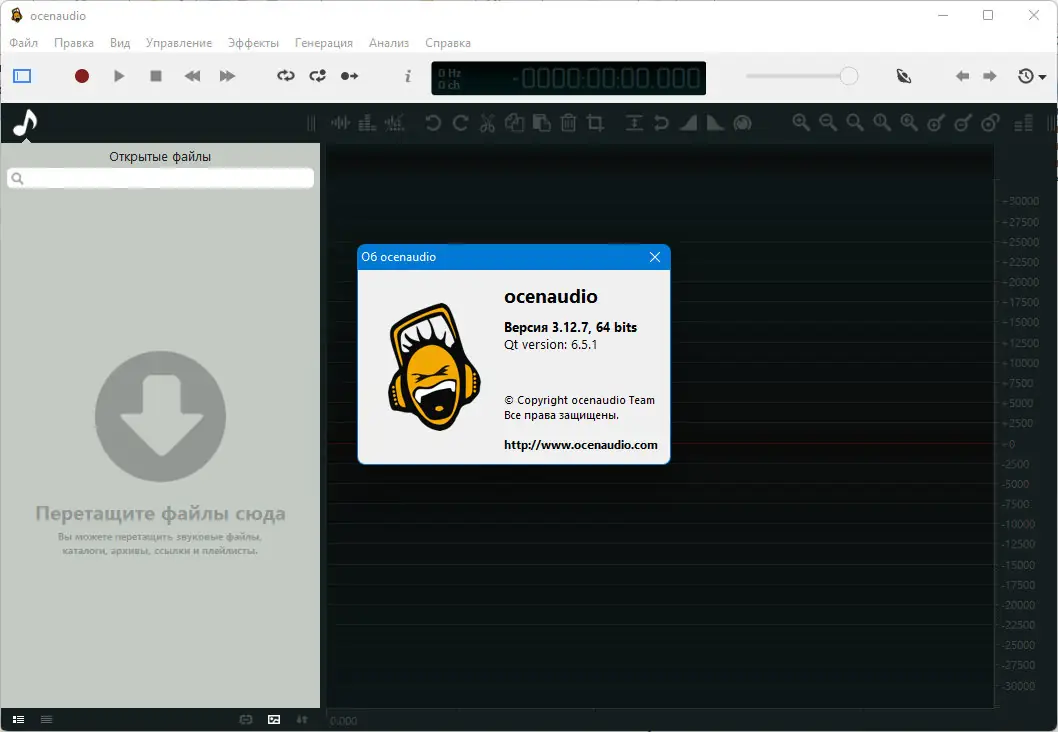Open the Вид menu
The height and width of the screenshot is (732, 1058).
click(x=120, y=43)
